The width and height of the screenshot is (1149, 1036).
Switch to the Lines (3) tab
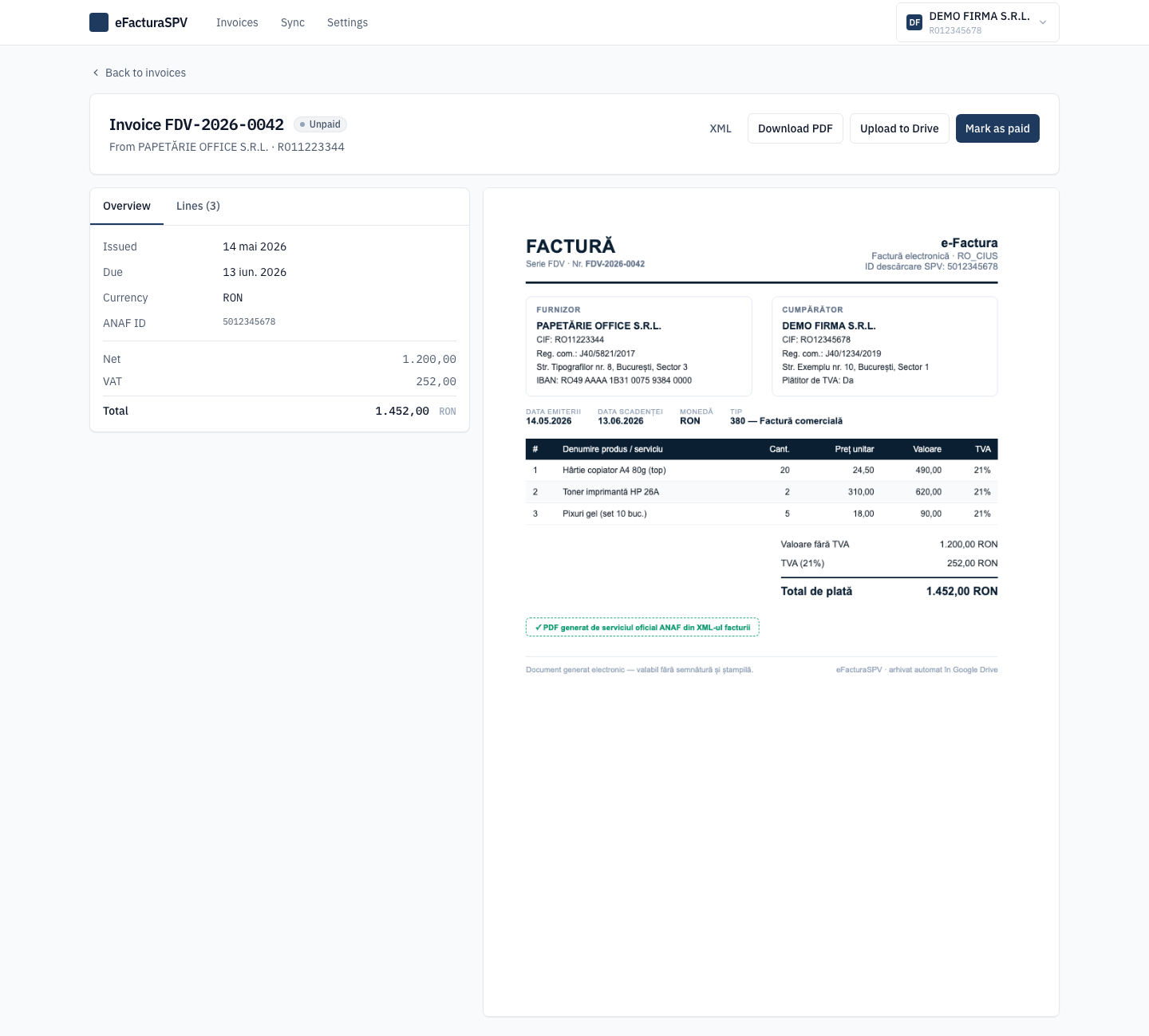(x=198, y=206)
